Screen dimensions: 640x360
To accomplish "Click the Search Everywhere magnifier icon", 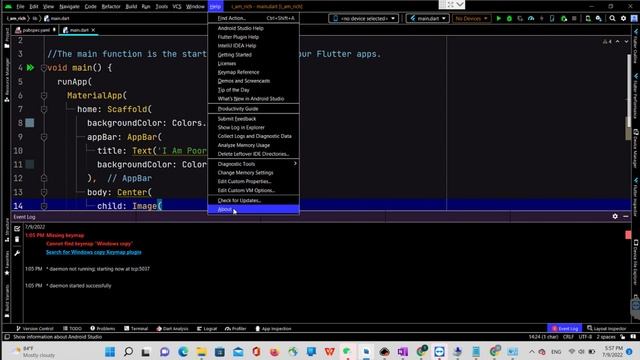I will coord(613,18).
